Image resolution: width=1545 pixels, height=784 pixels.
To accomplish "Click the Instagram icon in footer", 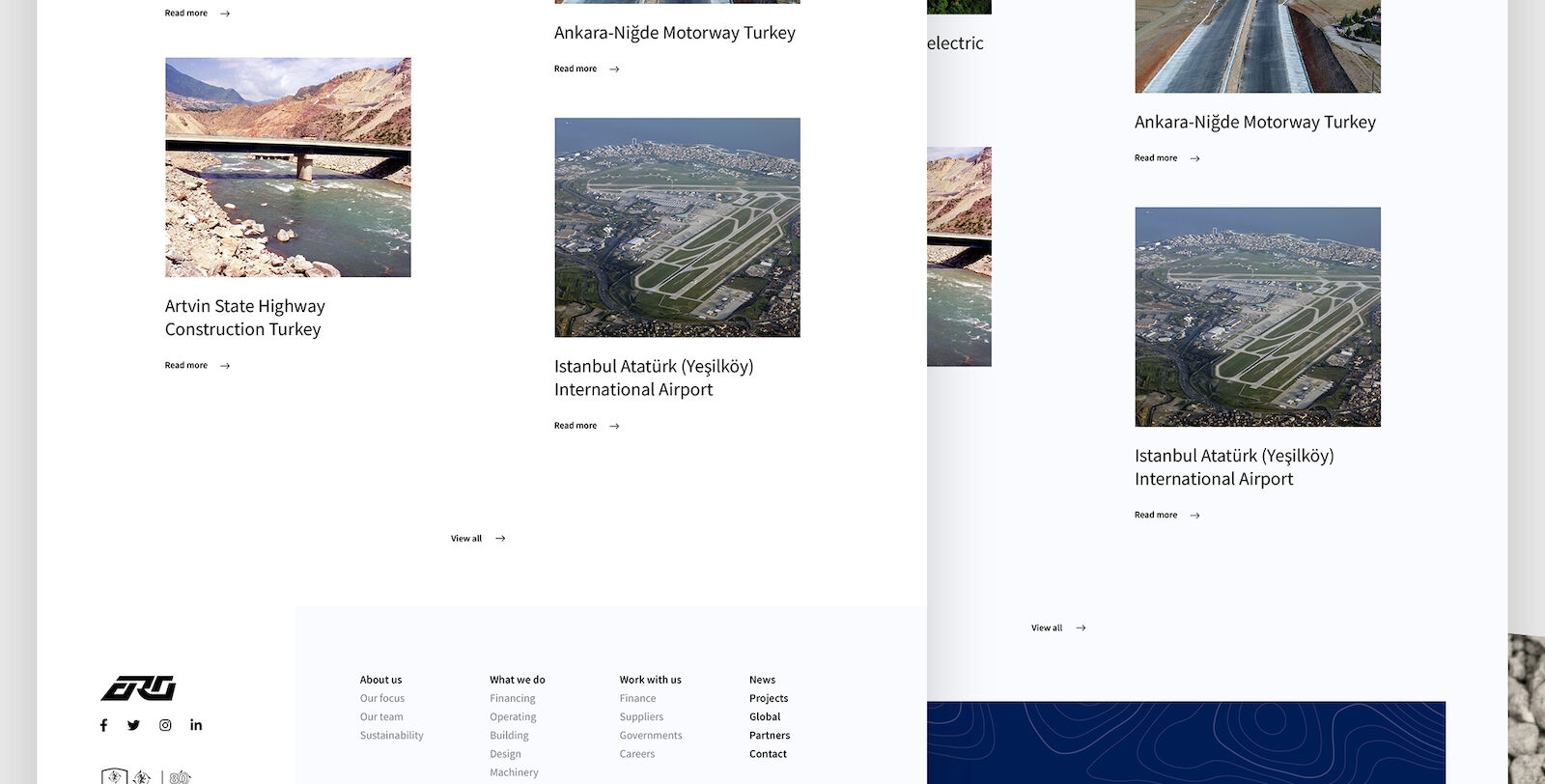I will pyautogui.click(x=165, y=725).
